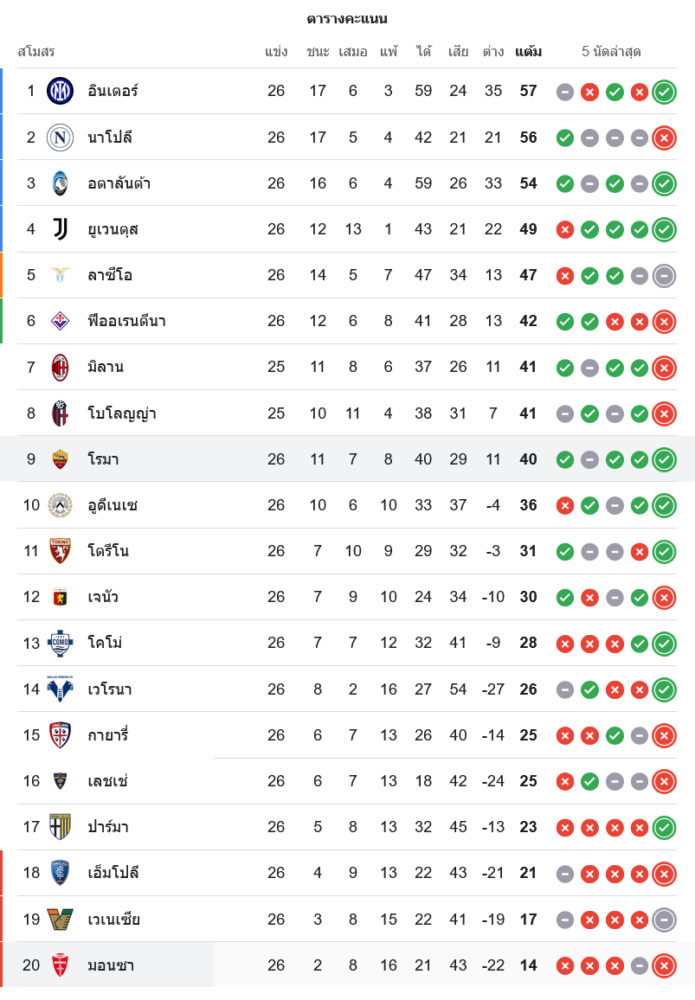Click the Parma club crest icon

60,827
